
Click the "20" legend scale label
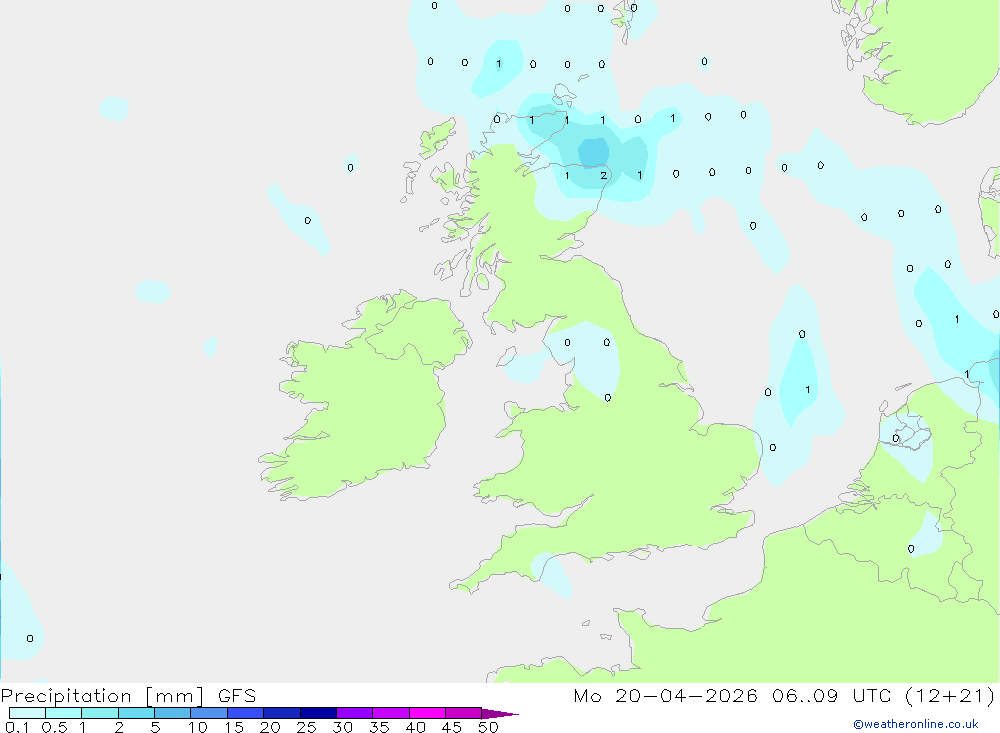coord(270,727)
